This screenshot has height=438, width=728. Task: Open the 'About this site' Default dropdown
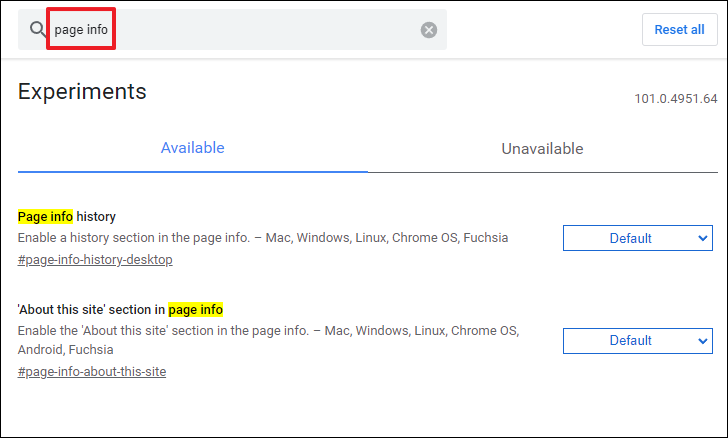pos(637,341)
